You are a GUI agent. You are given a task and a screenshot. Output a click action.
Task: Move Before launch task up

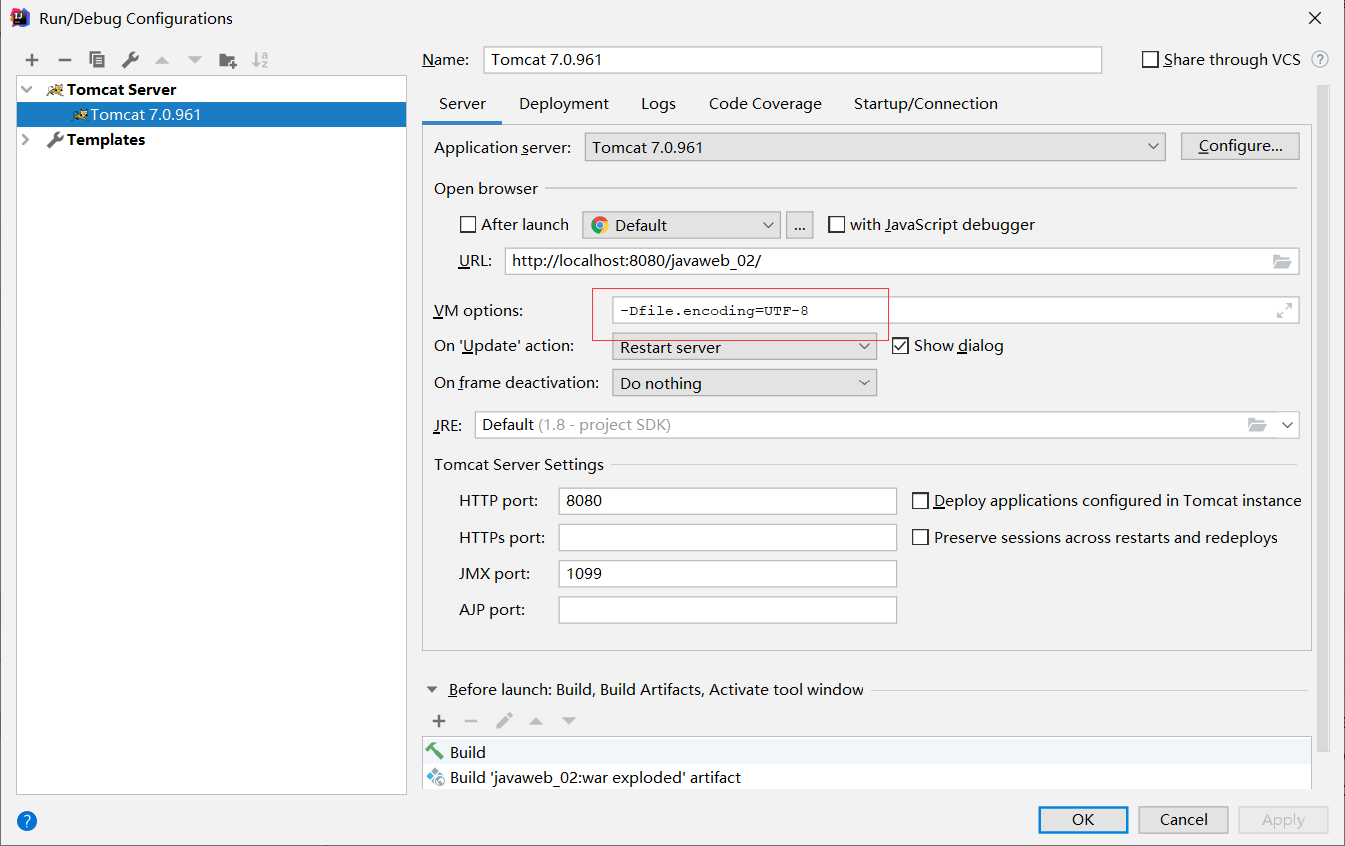point(536,721)
